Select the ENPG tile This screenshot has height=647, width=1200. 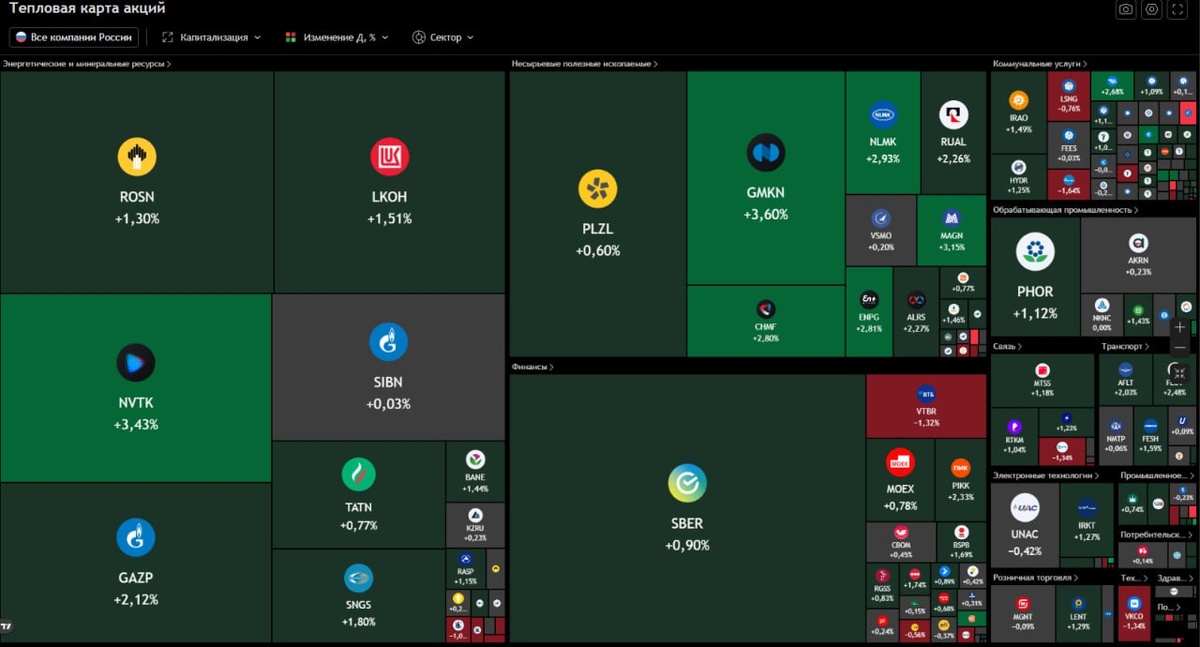click(x=869, y=311)
